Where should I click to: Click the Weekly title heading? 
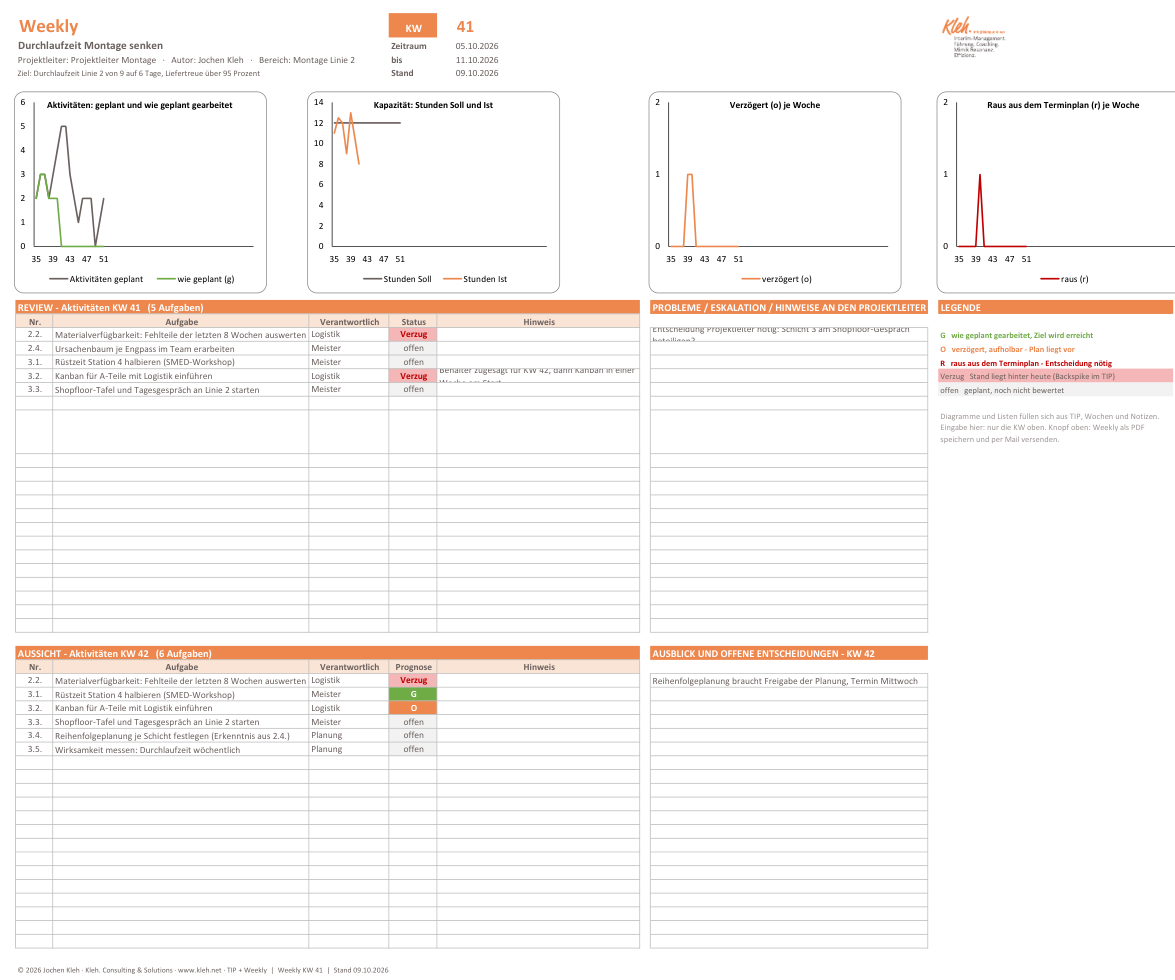point(49,26)
